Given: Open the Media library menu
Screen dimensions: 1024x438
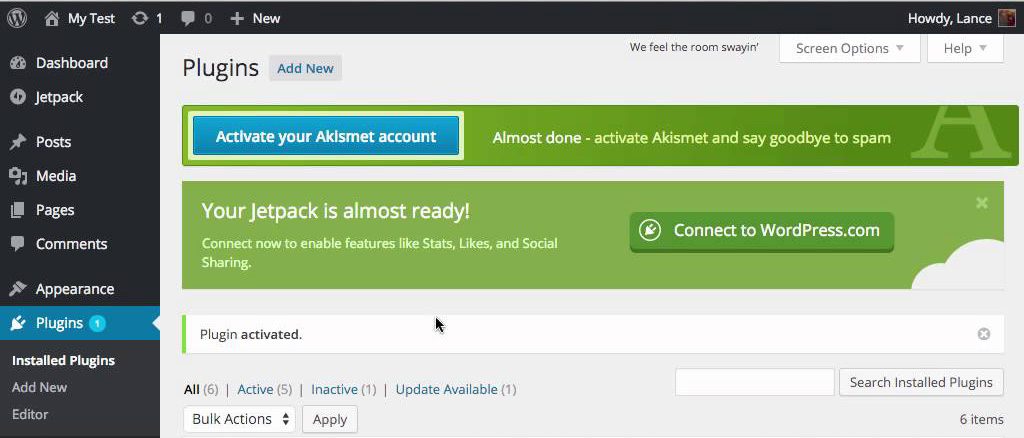Looking at the screenshot, I should 56,176.
